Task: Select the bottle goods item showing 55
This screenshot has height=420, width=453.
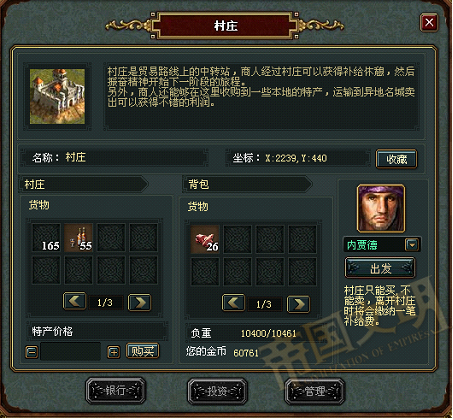Action: (x=79, y=238)
